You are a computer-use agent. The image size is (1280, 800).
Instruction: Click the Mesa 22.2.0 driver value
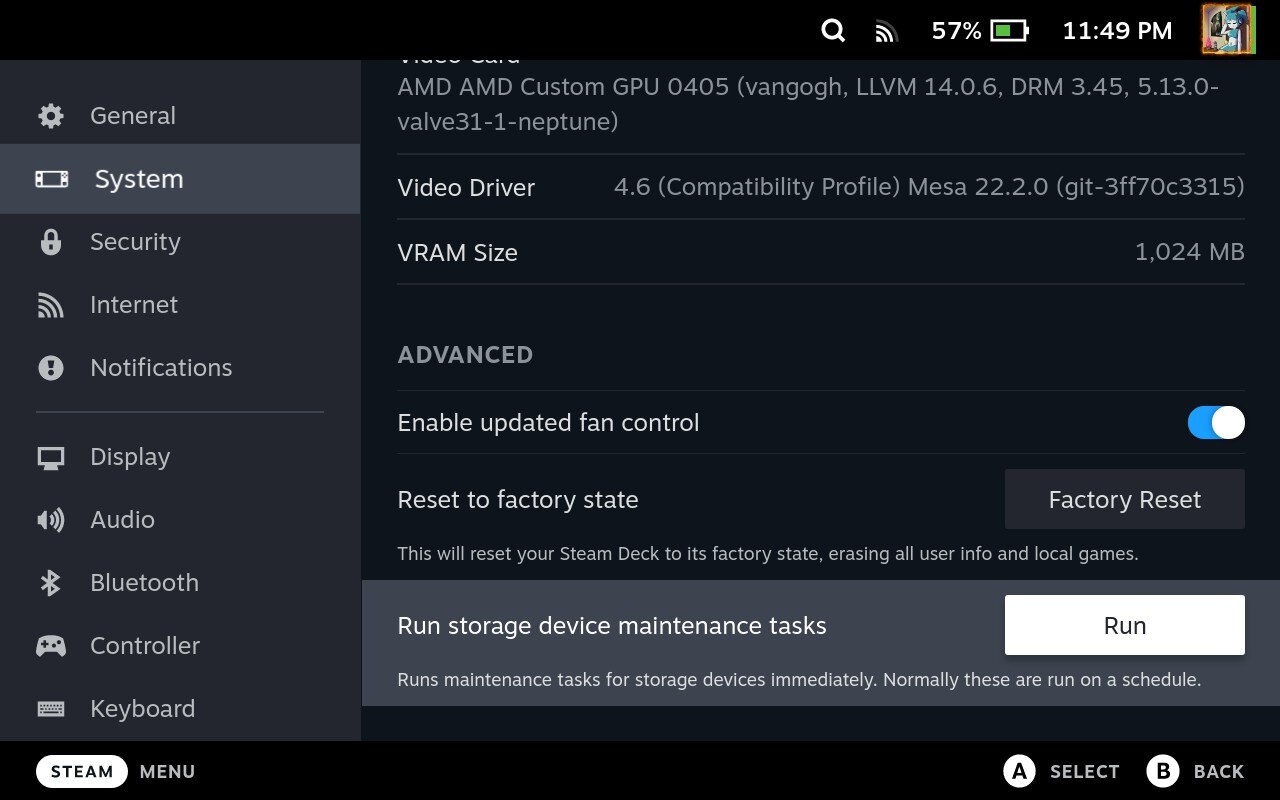tap(929, 187)
